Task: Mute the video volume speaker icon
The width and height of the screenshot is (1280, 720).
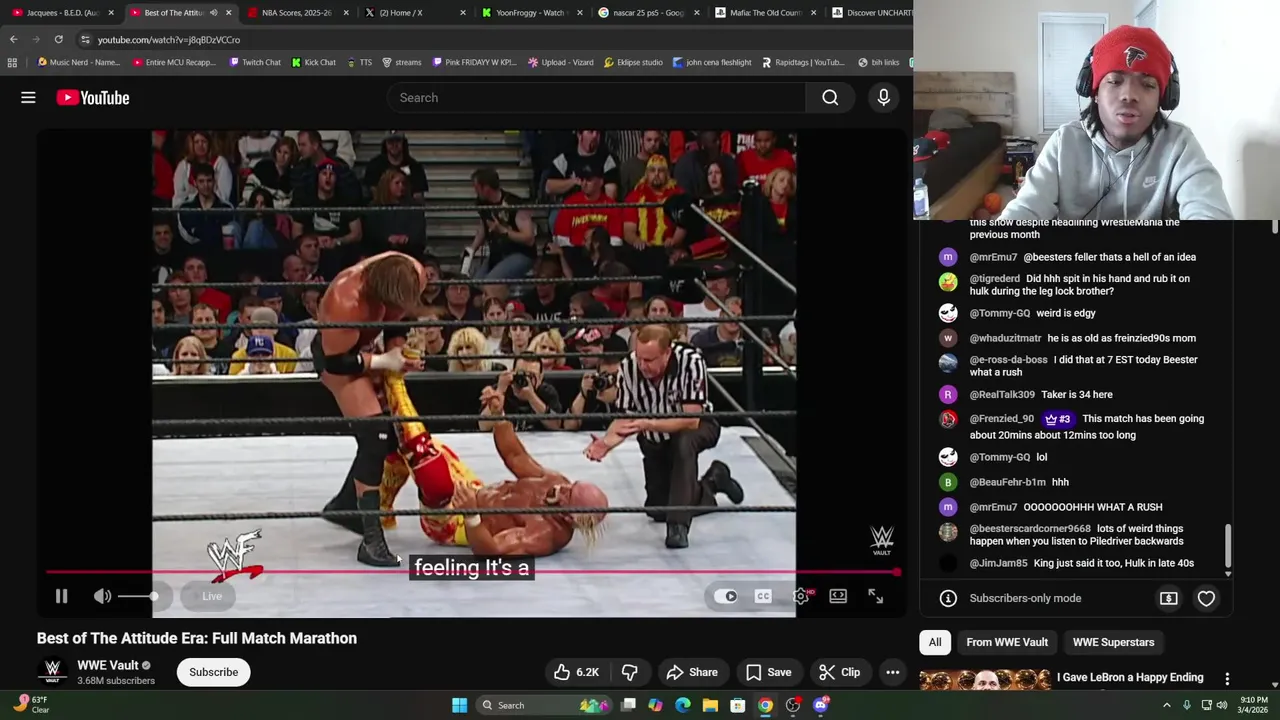Action: click(102, 596)
